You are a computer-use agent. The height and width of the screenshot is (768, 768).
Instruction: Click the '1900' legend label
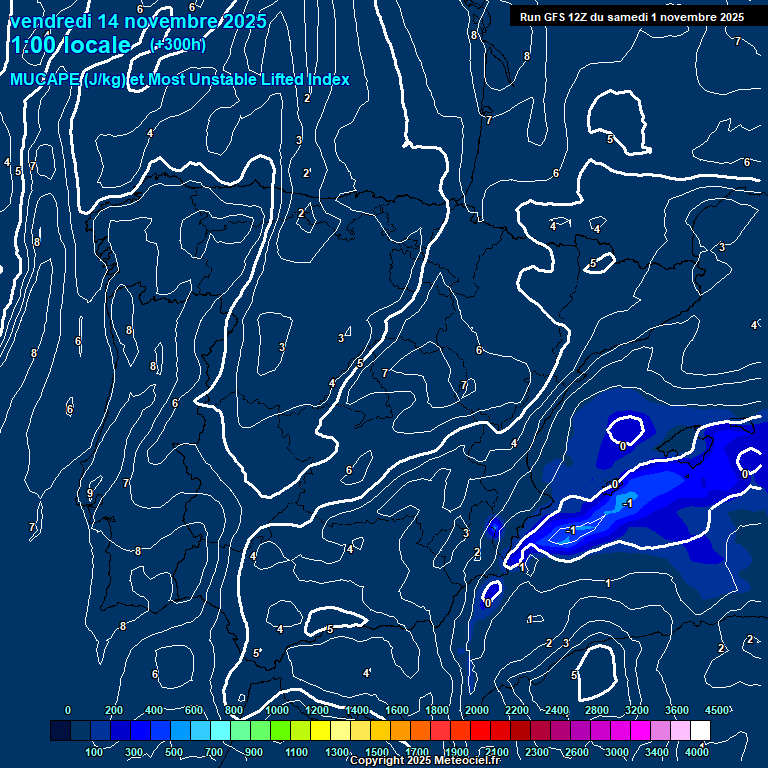[x=457, y=752]
